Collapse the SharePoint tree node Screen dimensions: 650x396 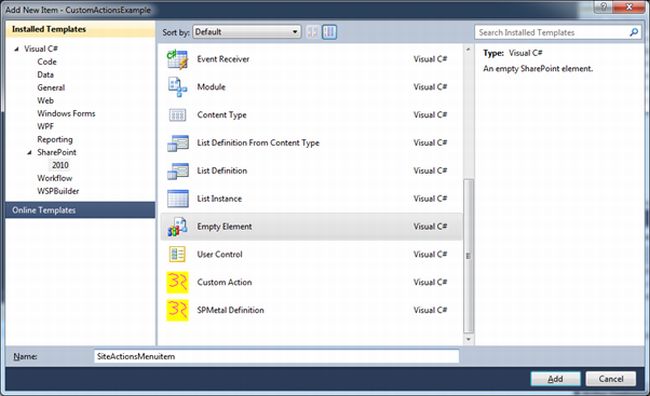click(x=29, y=153)
